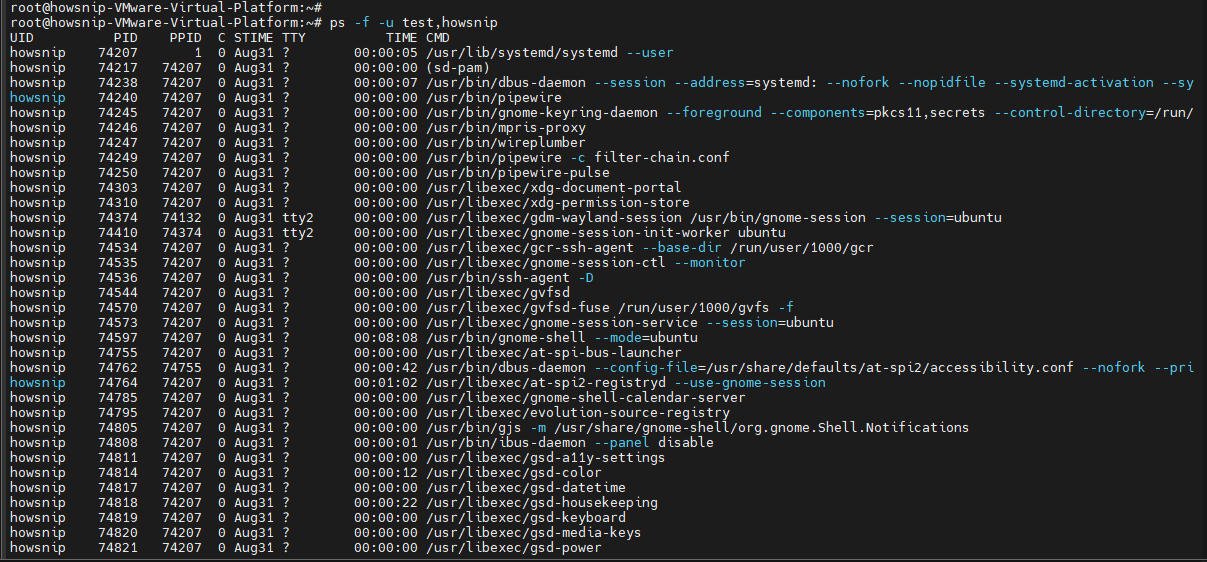
Task: Click the xdg-permission-store command path
Action: (x=558, y=203)
